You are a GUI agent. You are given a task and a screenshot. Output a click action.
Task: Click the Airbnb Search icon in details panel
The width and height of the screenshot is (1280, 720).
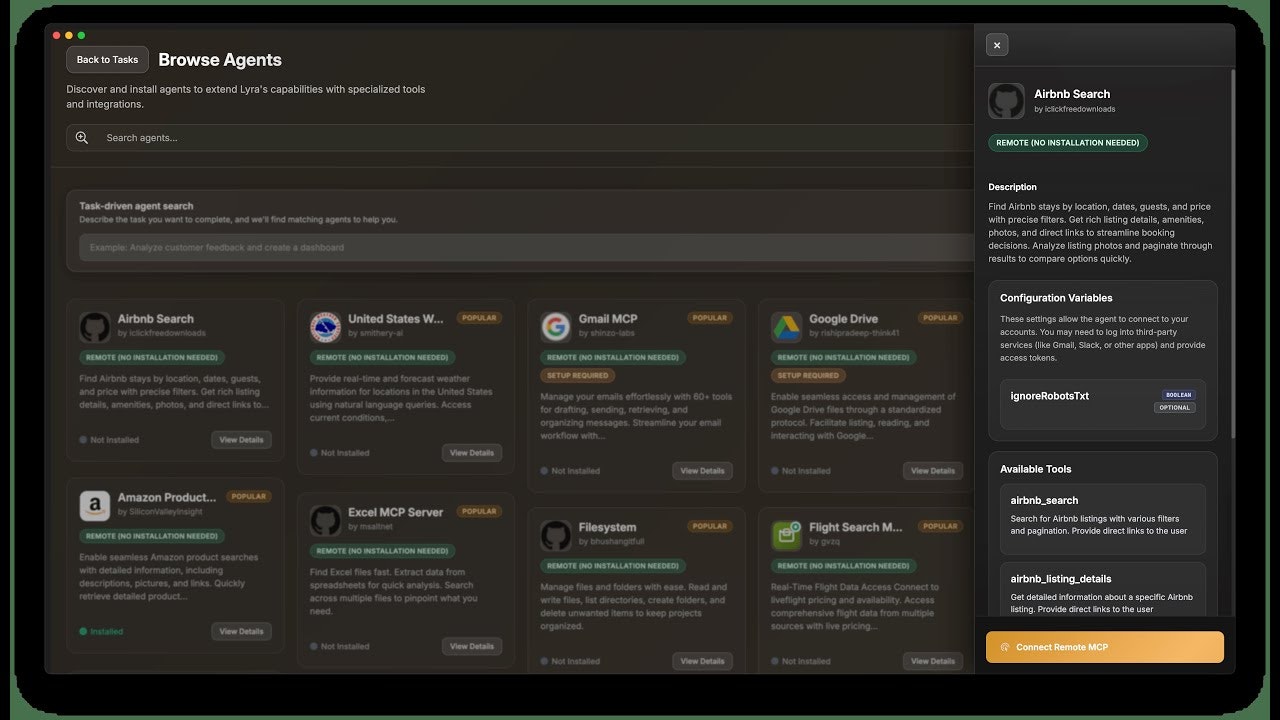coord(1007,101)
